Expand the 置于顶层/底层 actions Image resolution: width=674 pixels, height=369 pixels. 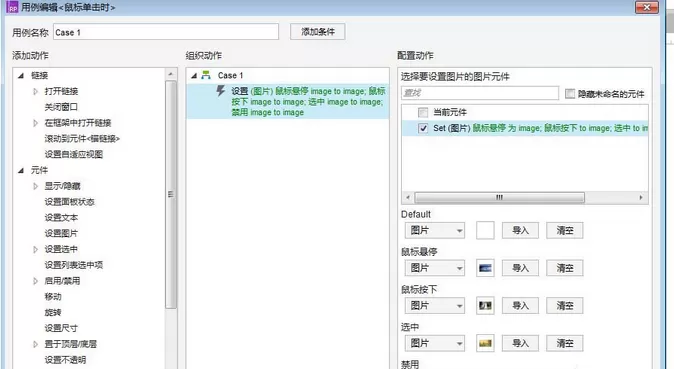point(36,344)
